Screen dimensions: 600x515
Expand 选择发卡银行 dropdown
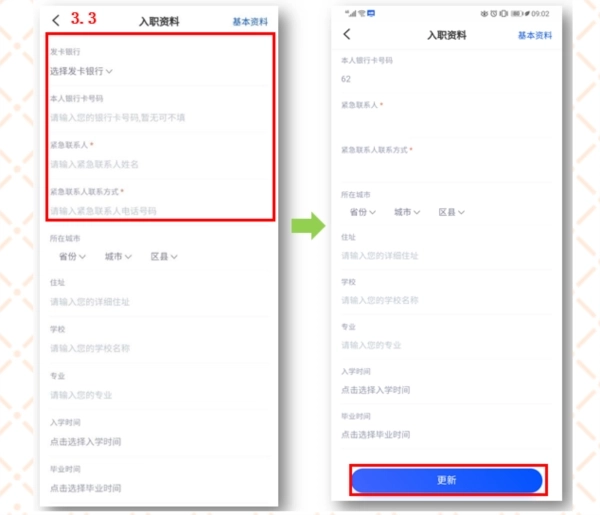[x=81, y=71]
